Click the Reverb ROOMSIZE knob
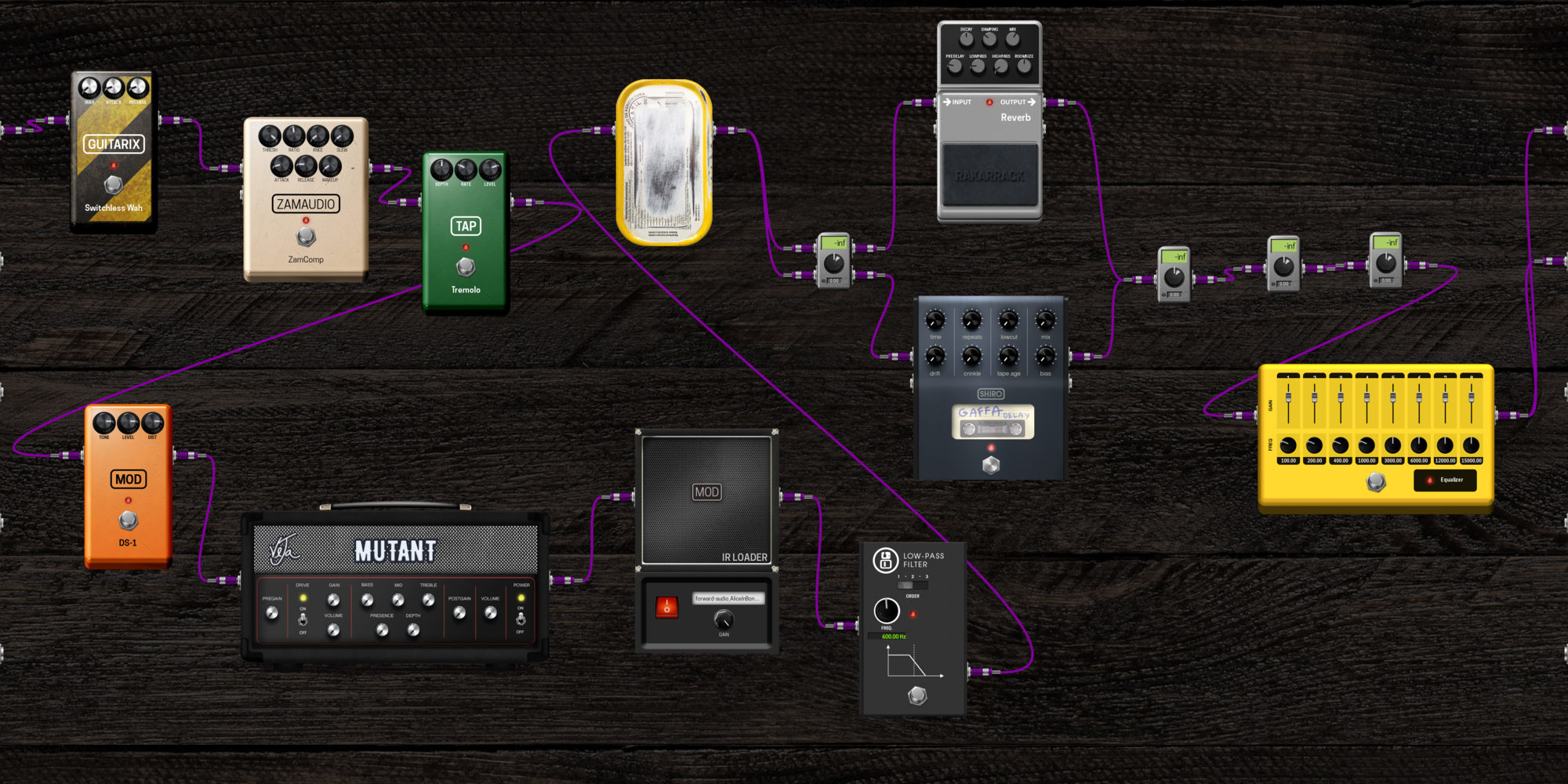1568x784 pixels. (x=1024, y=67)
